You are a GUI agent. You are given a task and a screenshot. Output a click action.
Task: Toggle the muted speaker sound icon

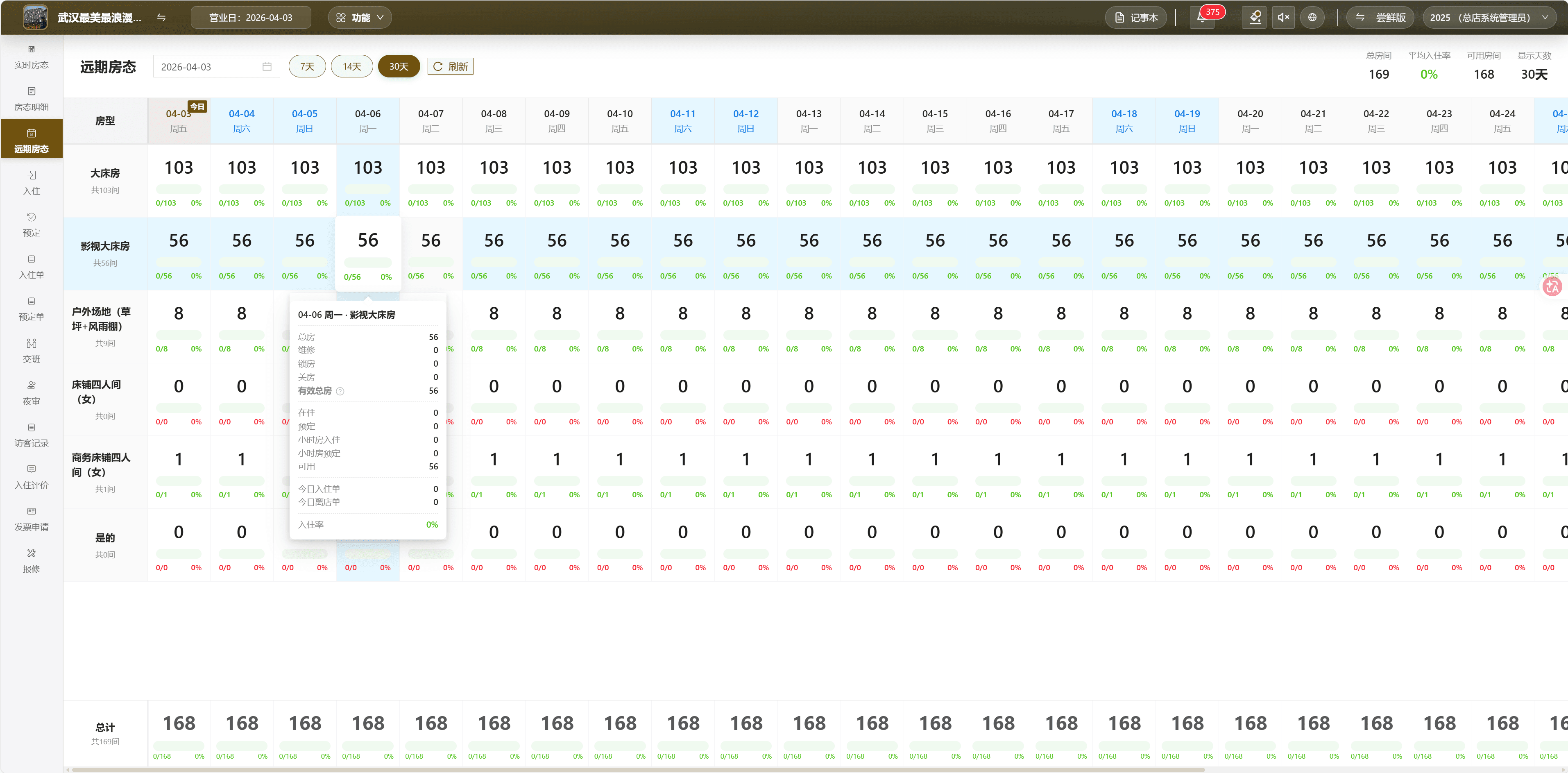(1283, 18)
